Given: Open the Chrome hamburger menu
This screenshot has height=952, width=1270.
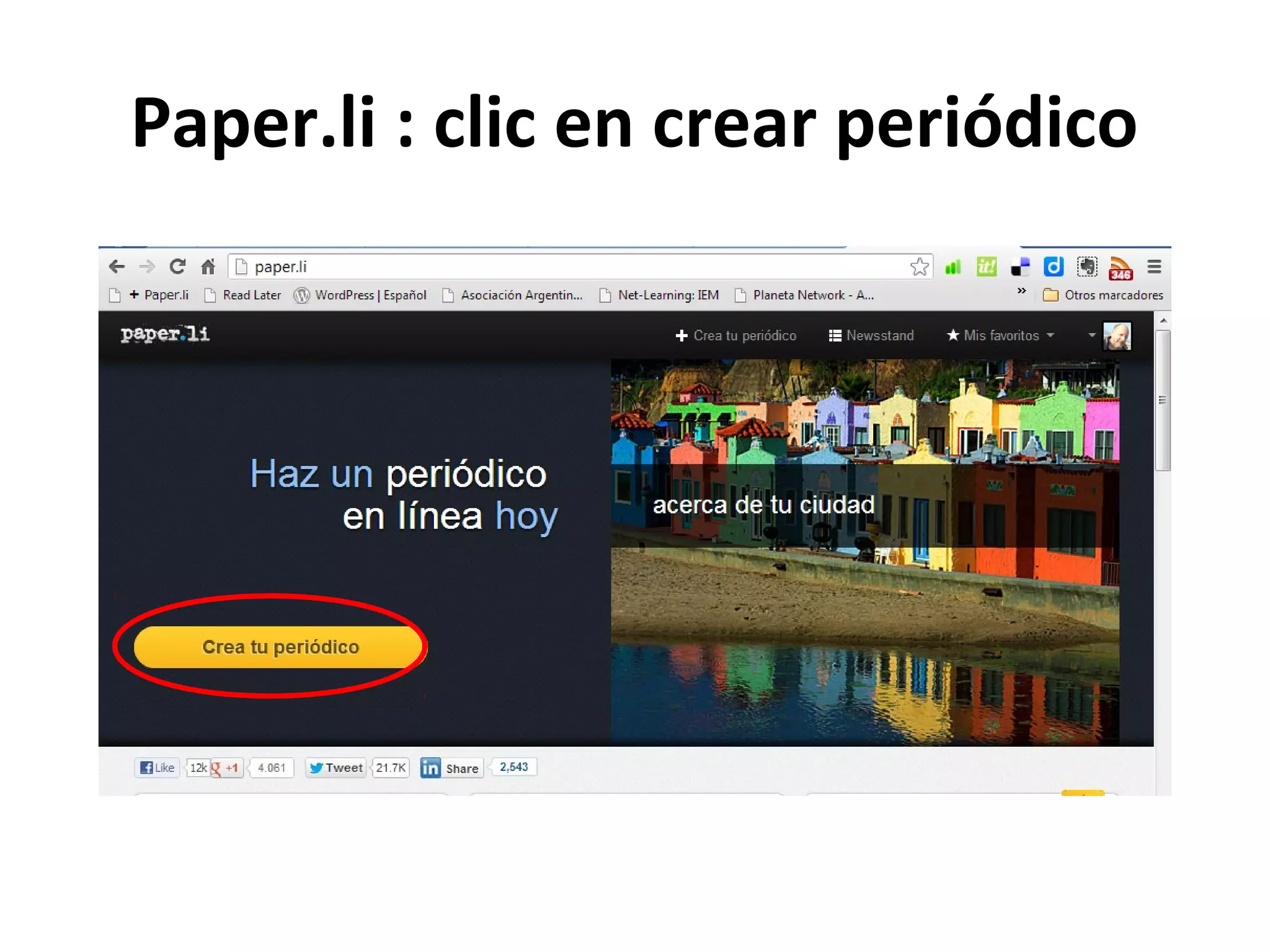Looking at the screenshot, I should pyautogui.click(x=1154, y=267).
